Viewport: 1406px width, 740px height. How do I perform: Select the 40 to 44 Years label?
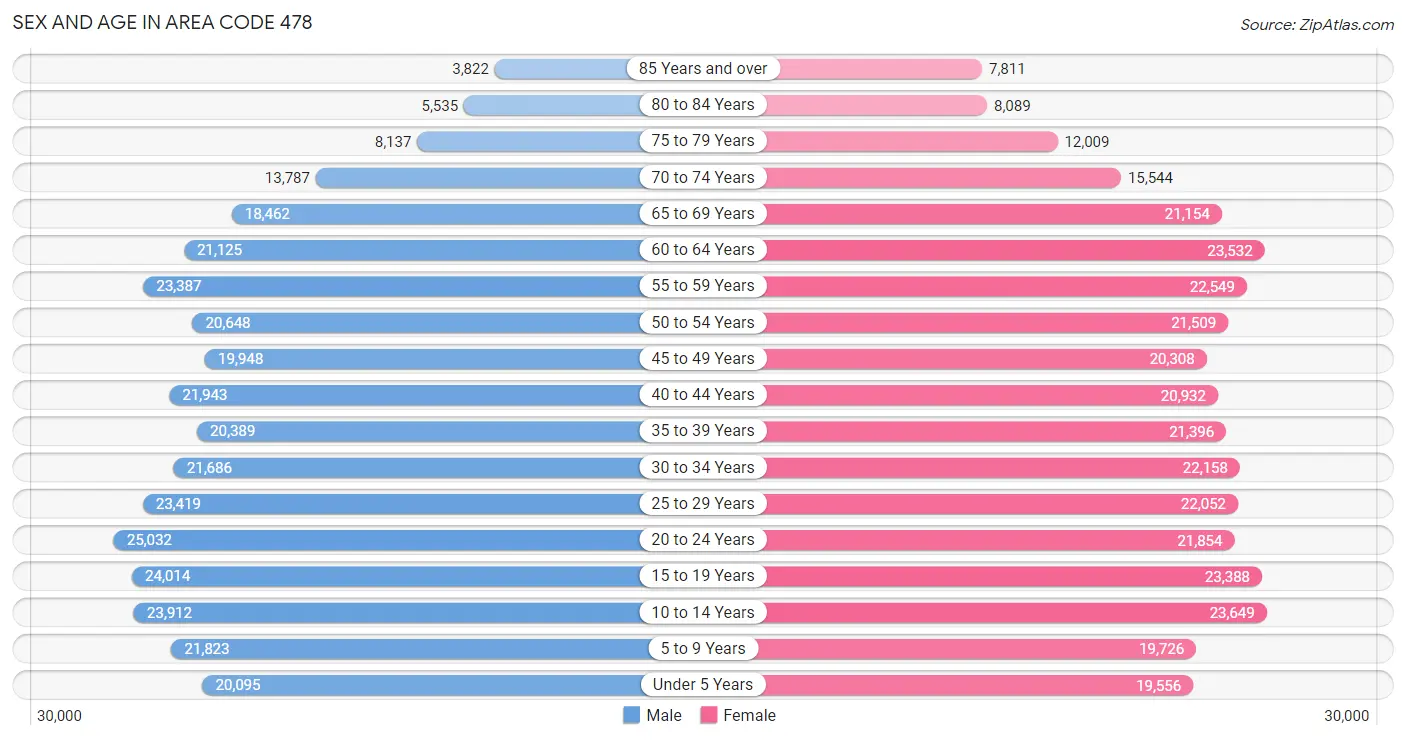coord(703,395)
